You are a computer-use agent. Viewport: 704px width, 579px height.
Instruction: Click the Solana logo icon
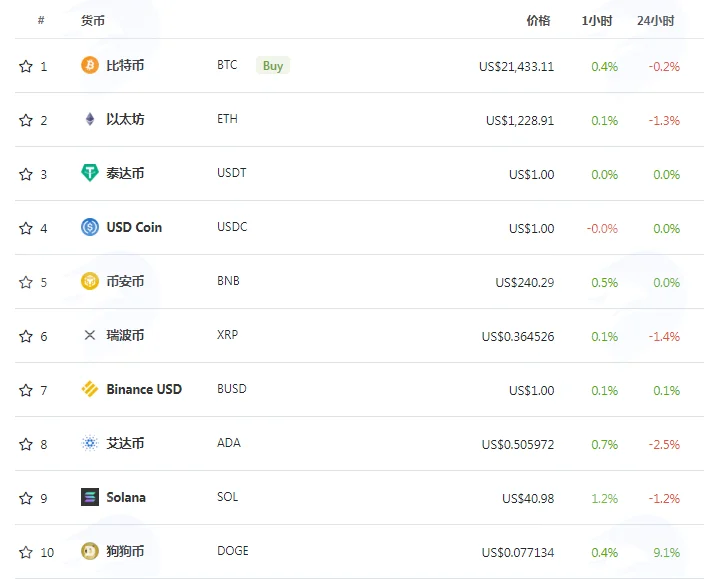tap(90, 497)
